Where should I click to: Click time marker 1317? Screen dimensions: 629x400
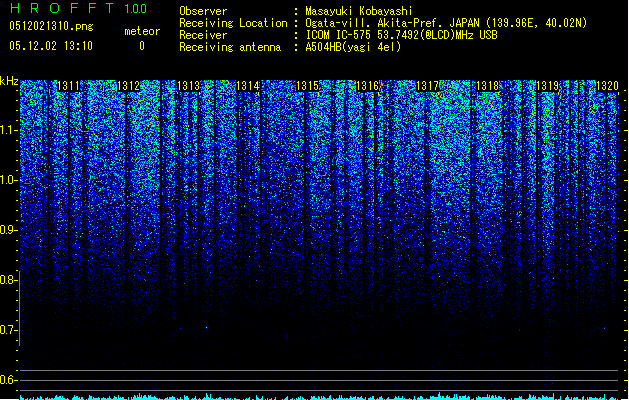pyautogui.click(x=428, y=86)
